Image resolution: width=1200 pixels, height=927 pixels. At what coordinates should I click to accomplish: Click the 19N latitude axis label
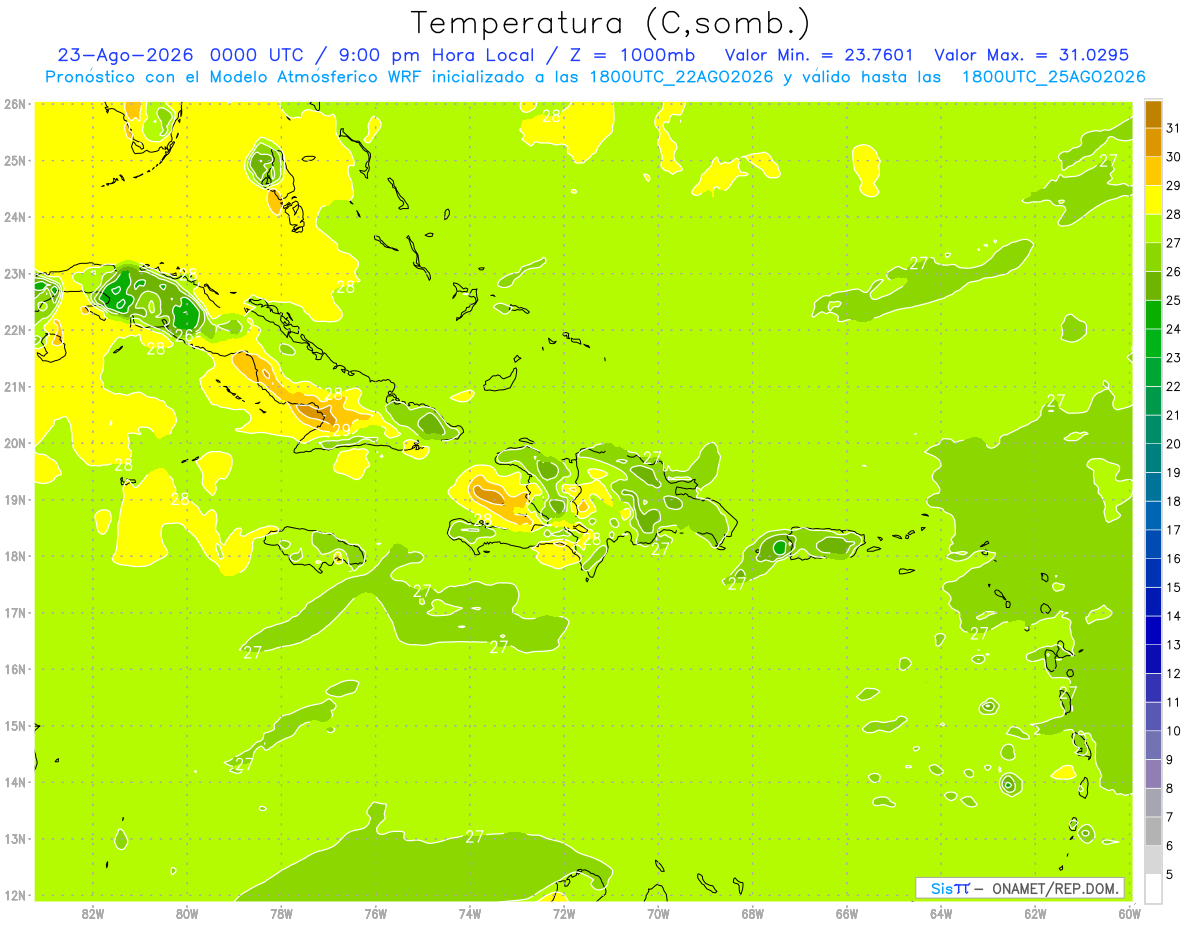pyautogui.click(x=14, y=499)
